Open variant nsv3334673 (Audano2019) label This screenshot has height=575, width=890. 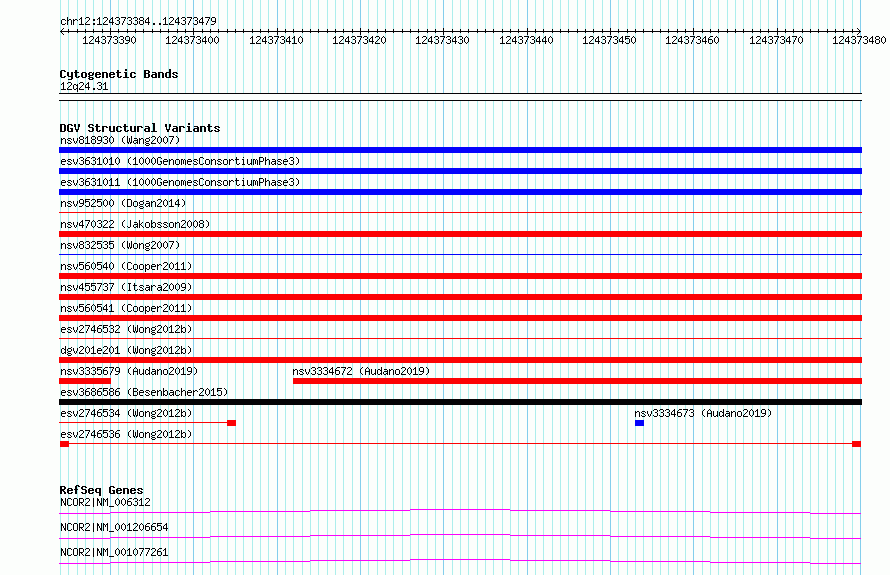pyautogui.click(x=703, y=413)
